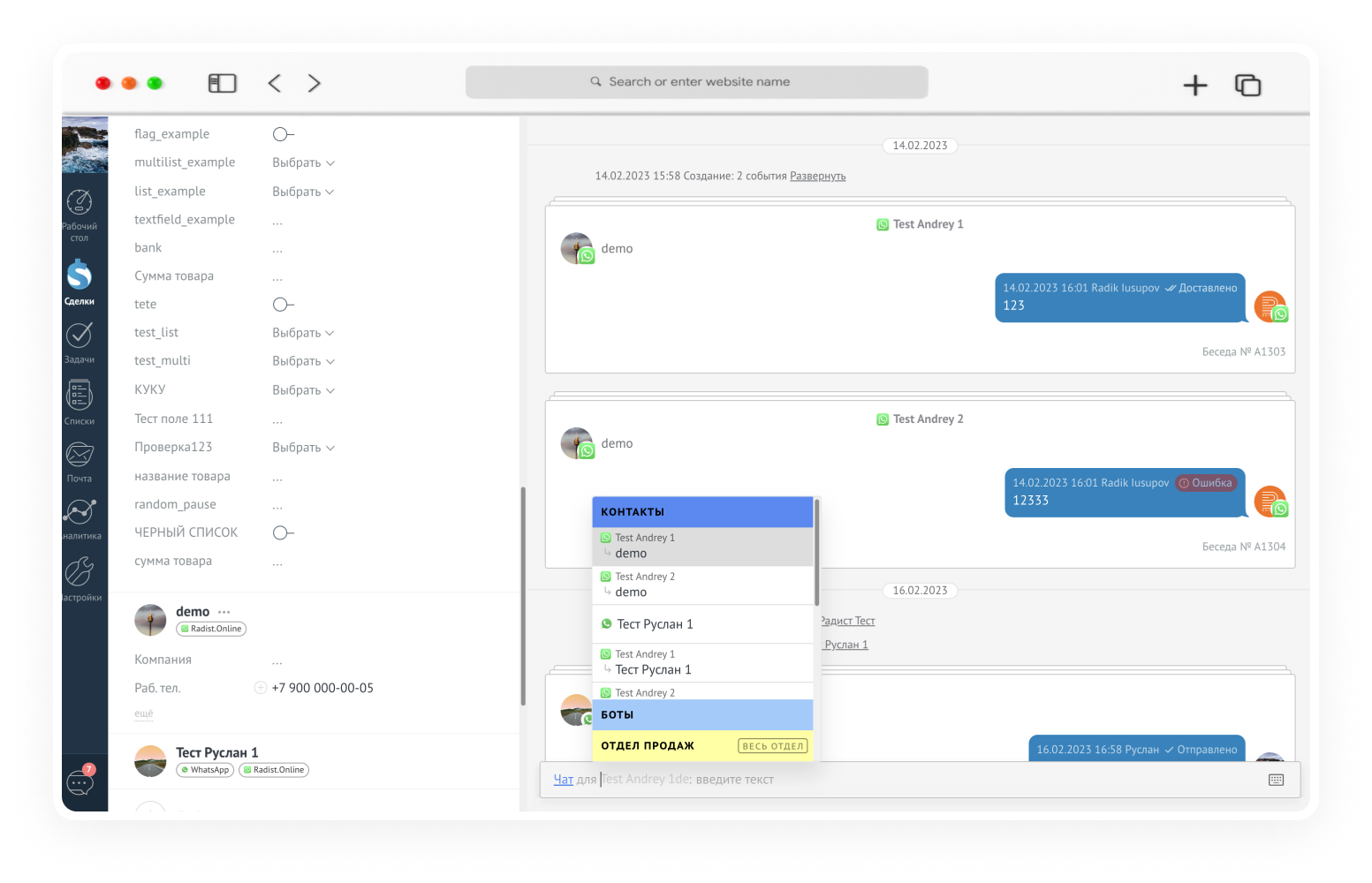Click phone number +7 900 000-00-05

point(322,688)
